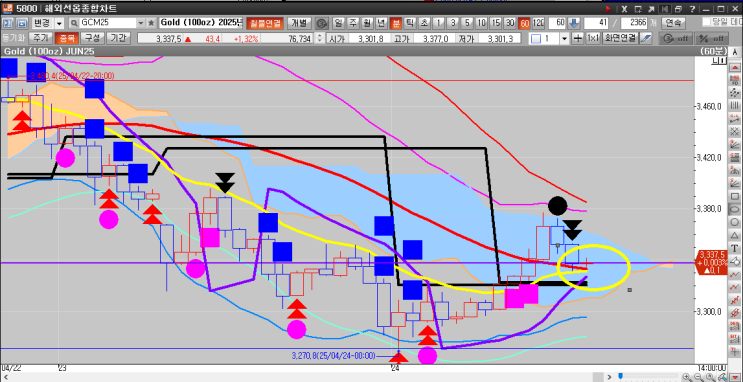Select the 60 minute interval button

point(524,23)
